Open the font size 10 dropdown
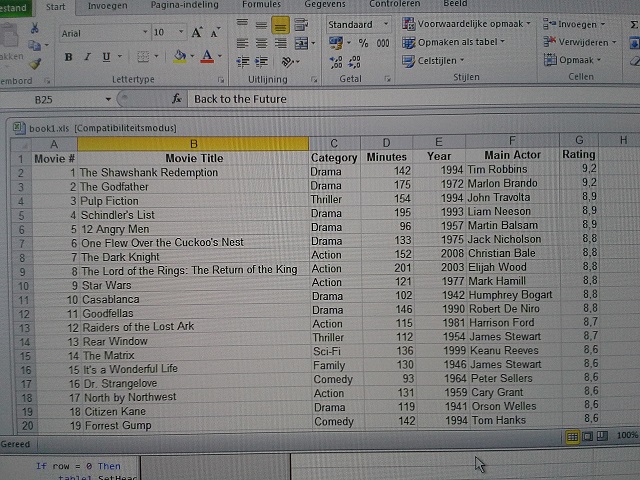The width and height of the screenshot is (640, 480). click(181, 32)
